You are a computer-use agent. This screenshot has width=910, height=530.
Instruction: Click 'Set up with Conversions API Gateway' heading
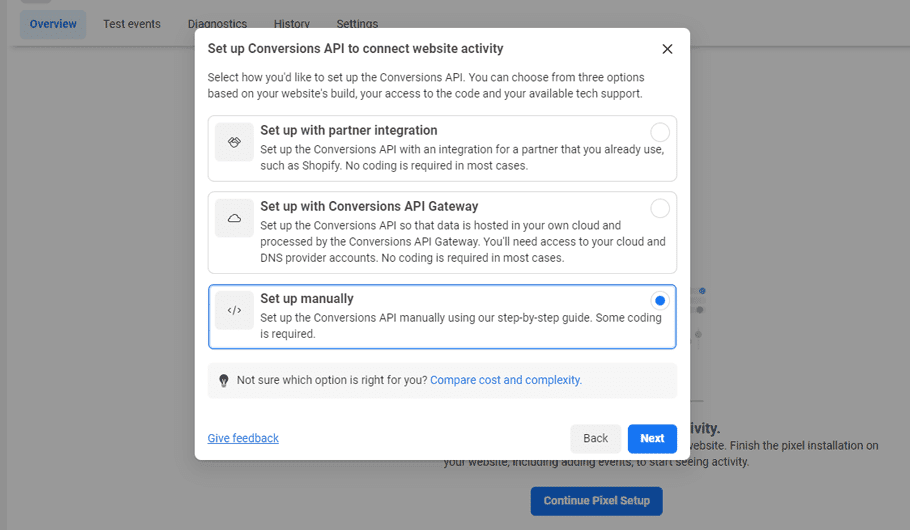(369, 206)
